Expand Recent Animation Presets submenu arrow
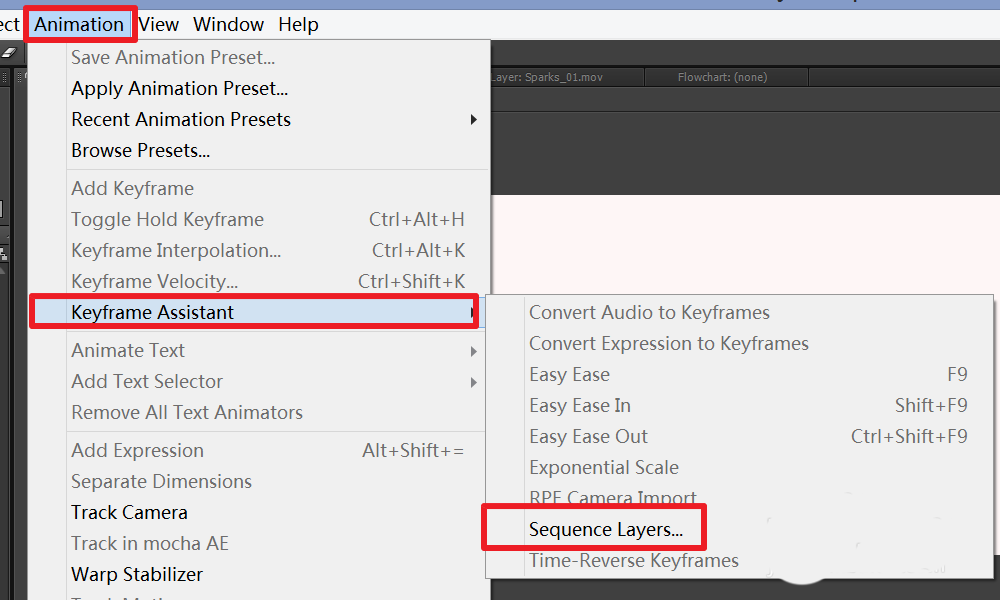 [x=473, y=119]
